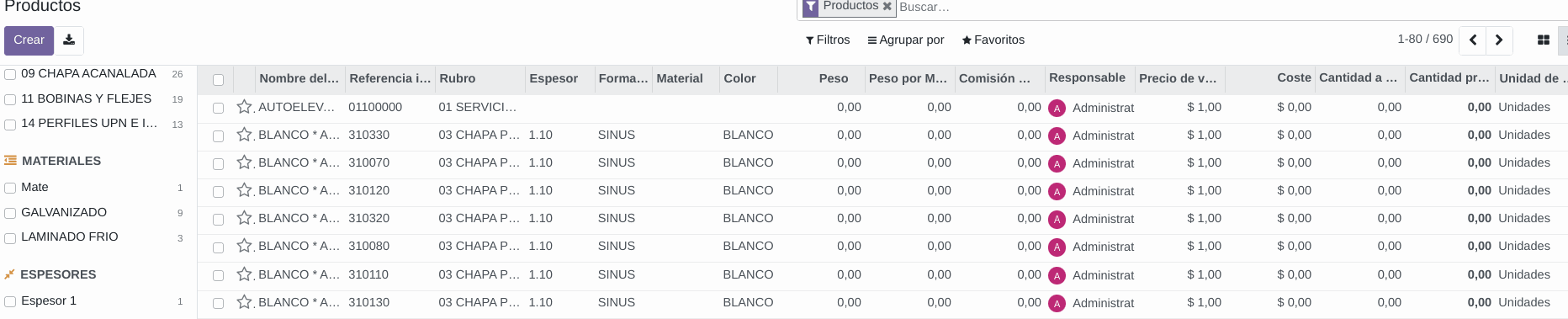Image resolution: width=1568 pixels, height=319 pixels.
Task: Mark product 310330 as favorite star
Action: (245, 135)
